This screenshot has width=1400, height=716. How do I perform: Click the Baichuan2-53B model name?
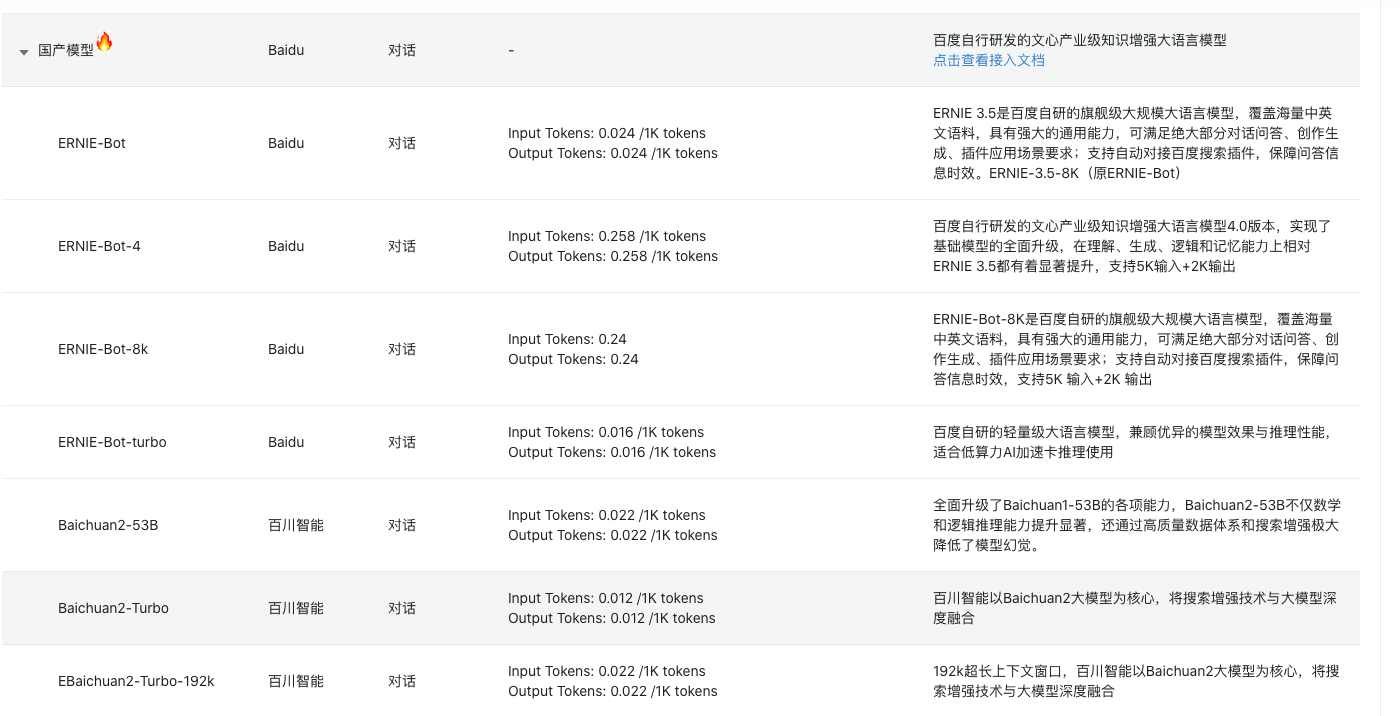coord(108,525)
